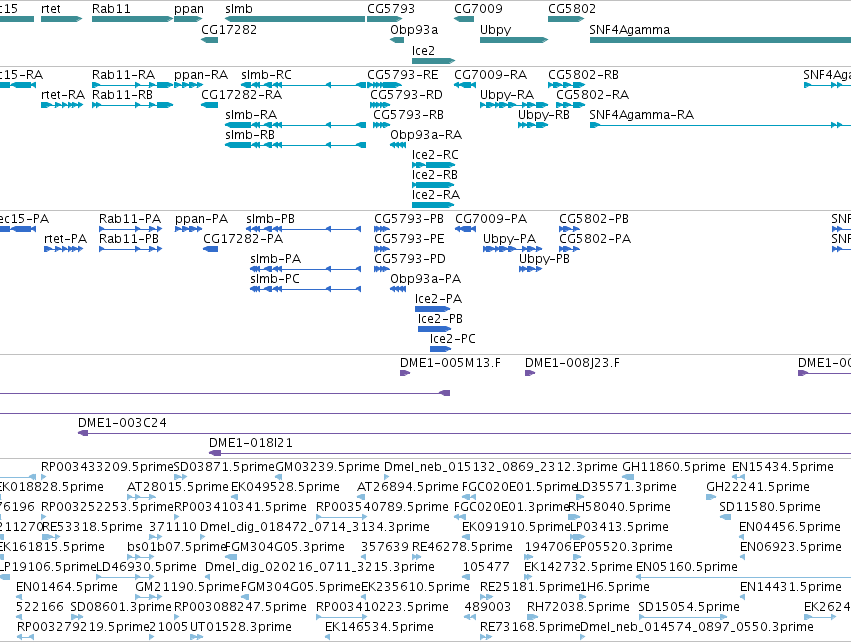Select the slmb-RB transcript label
The height and width of the screenshot is (642, 851).
(x=250, y=135)
